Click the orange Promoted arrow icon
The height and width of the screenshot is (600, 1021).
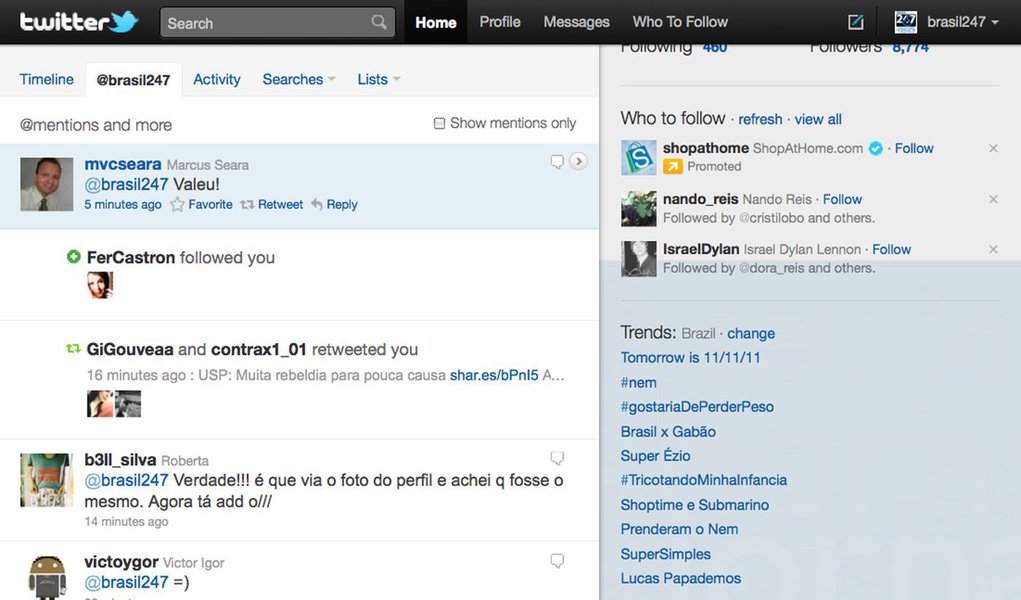(673, 167)
